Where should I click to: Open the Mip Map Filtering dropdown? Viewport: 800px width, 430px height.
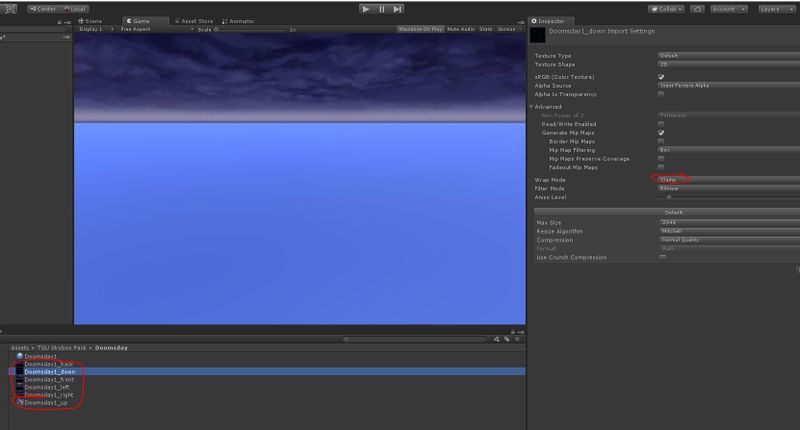729,150
